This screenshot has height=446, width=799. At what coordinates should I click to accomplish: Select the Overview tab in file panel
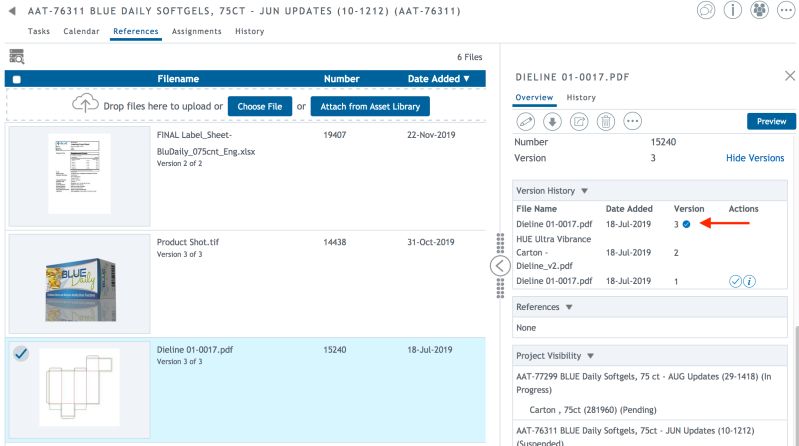pos(534,97)
